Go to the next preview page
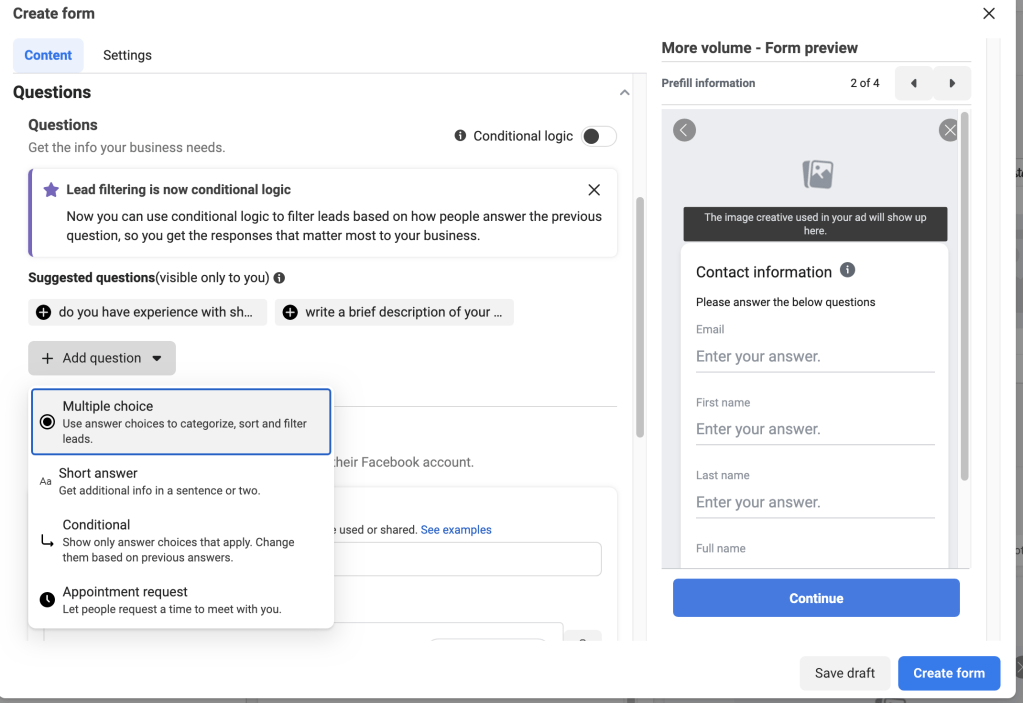Screen dimensions: 1023x703 [x=952, y=83]
